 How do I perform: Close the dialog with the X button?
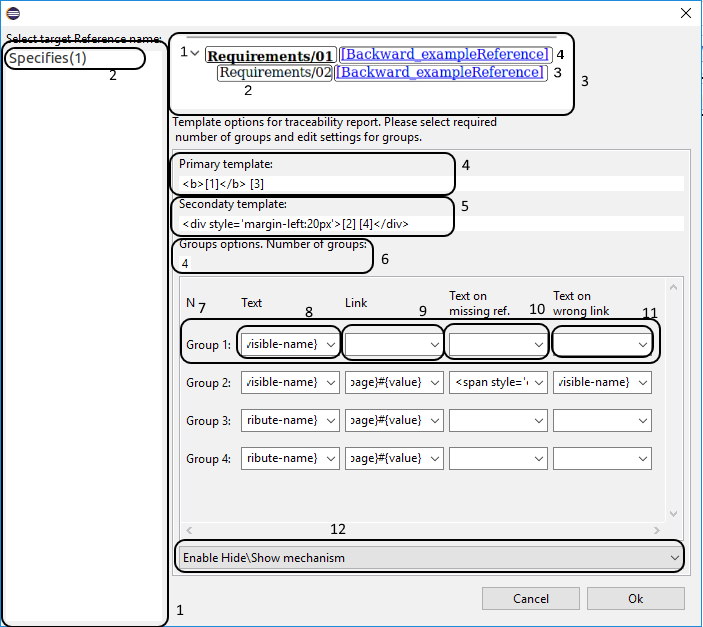[x=686, y=13]
